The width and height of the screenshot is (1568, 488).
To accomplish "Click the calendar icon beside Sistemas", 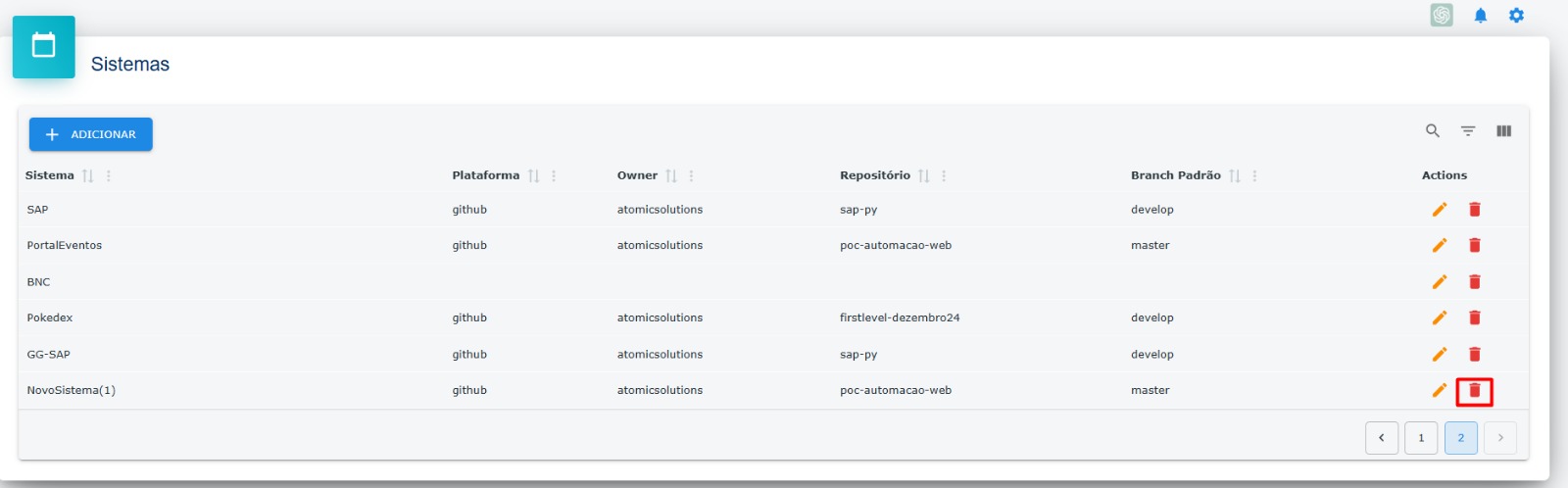I will [44, 46].
